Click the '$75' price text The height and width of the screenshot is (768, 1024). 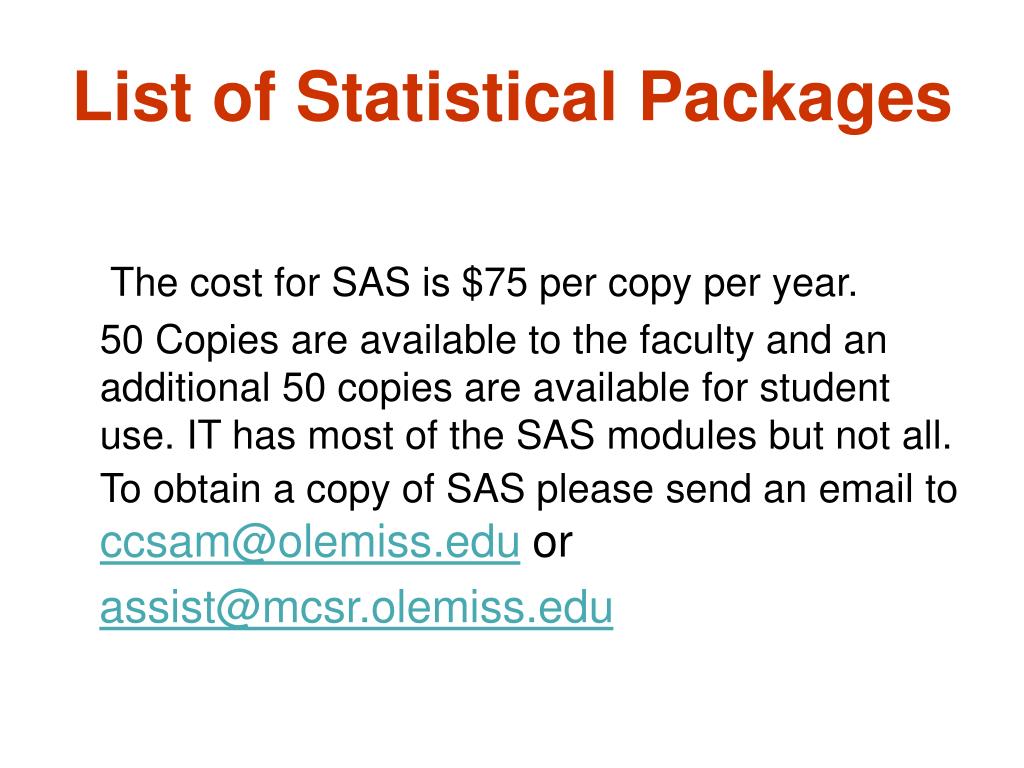point(494,282)
